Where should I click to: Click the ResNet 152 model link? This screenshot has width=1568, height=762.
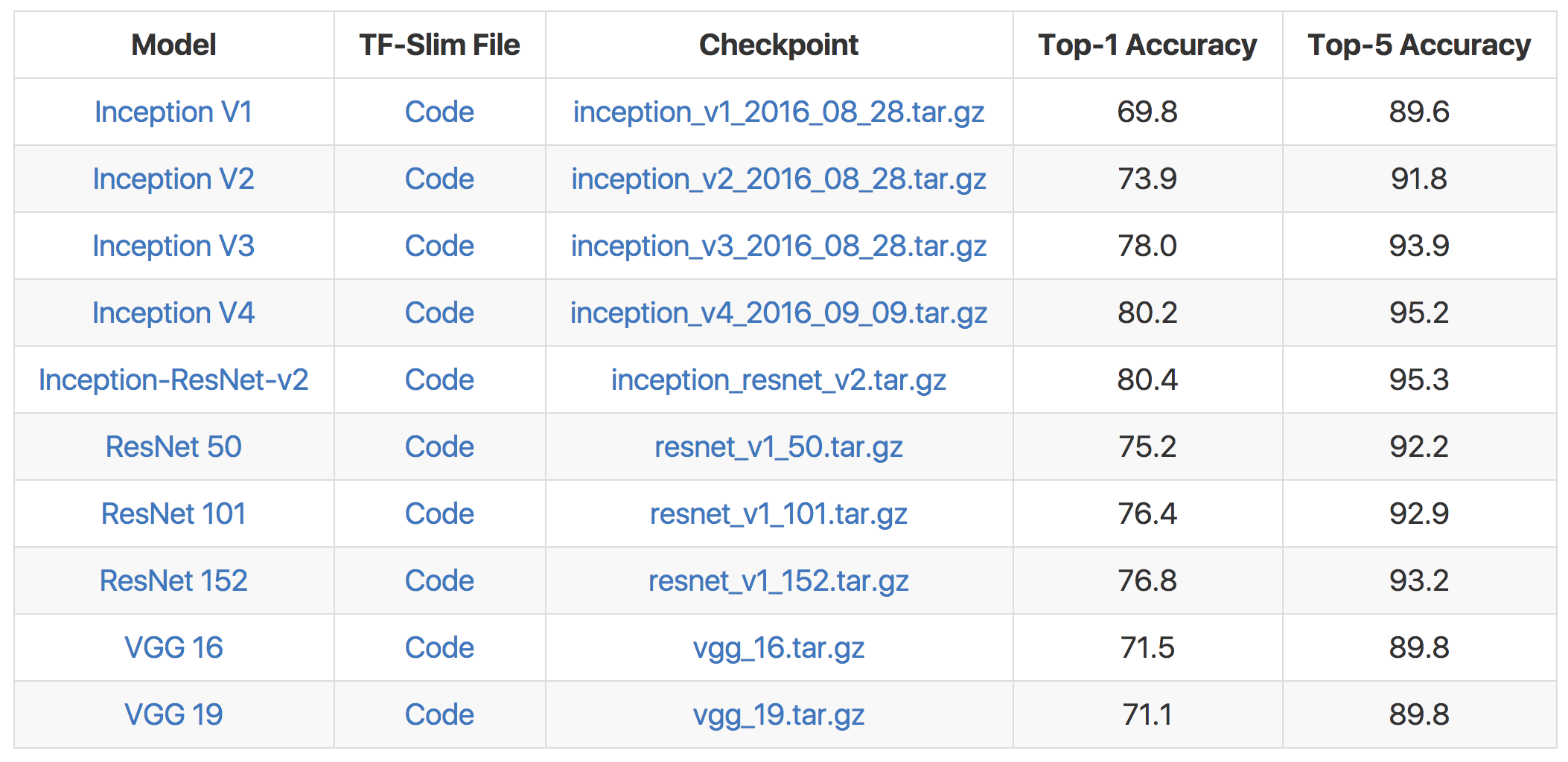point(173,581)
